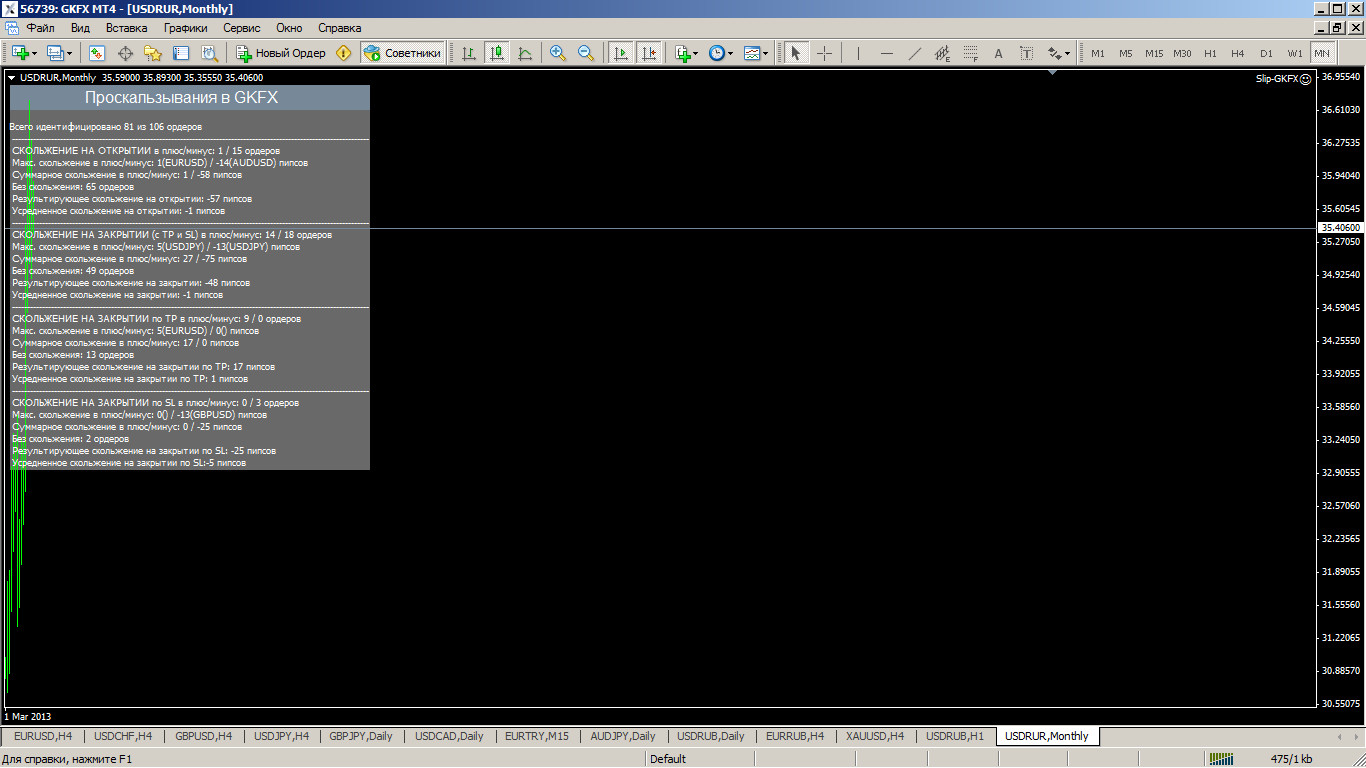Viewport: 1366px width, 768px height.
Task: Switch chart to line chart
Action: pyautogui.click(x=525, y=53)
